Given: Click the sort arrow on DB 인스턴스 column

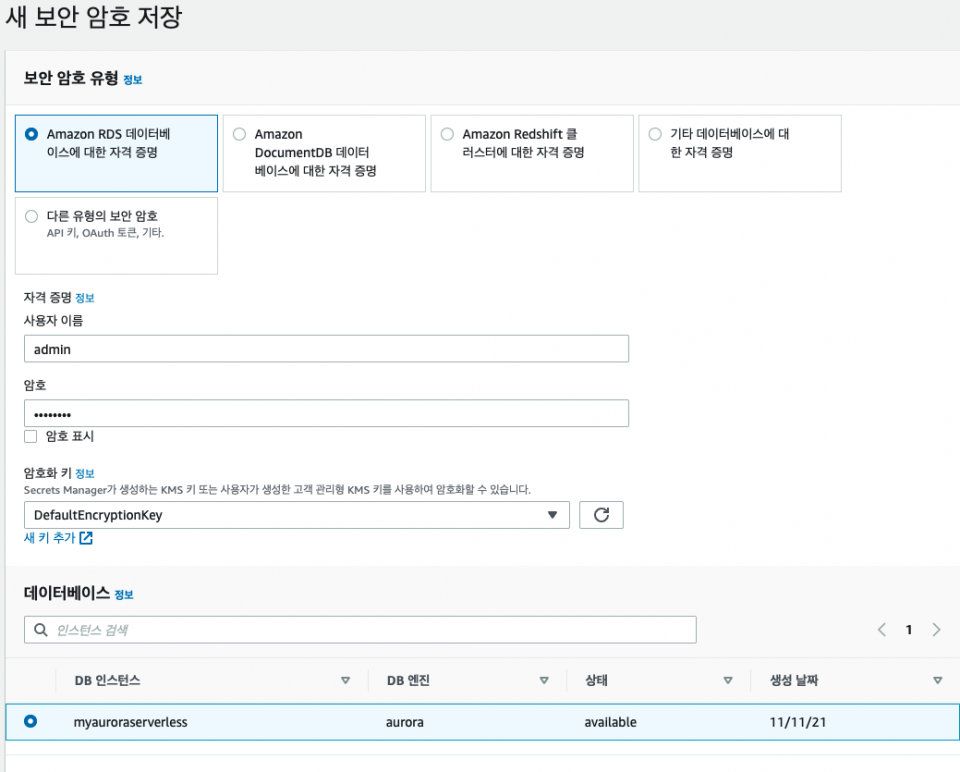Looking at the screenshot, I should point(347,680).
